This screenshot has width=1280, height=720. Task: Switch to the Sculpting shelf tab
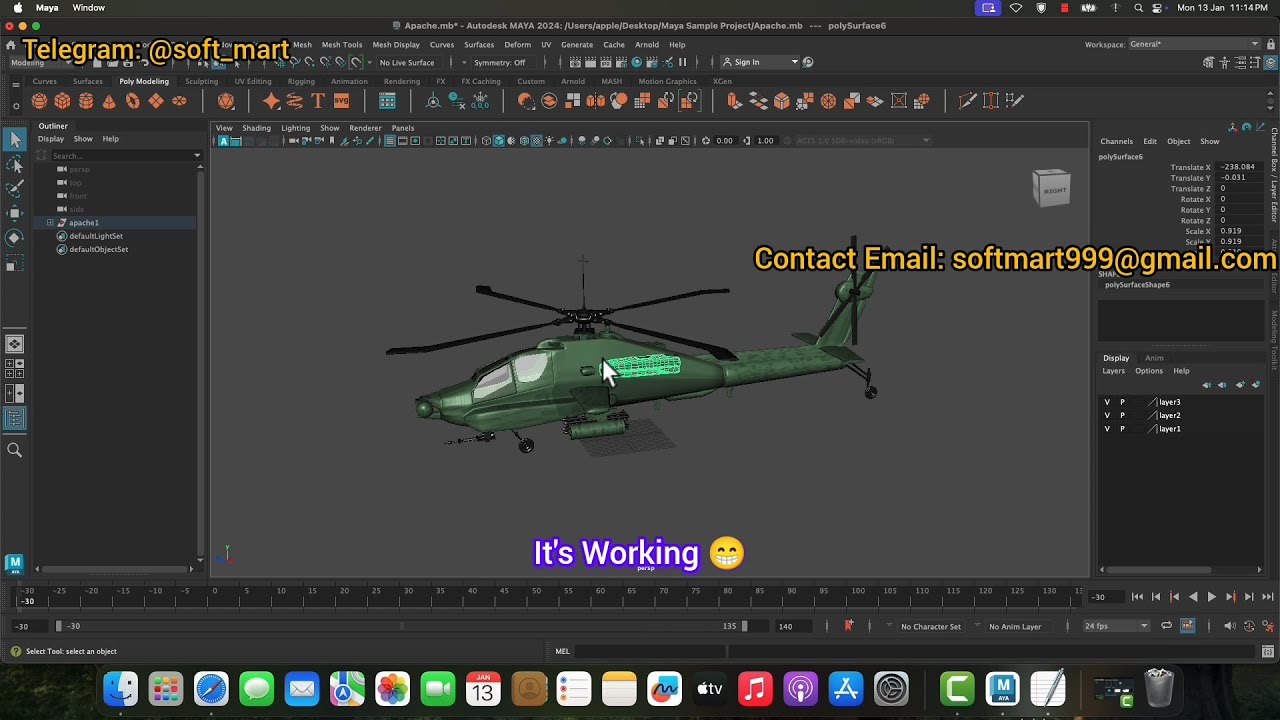(x=201, y=81)
